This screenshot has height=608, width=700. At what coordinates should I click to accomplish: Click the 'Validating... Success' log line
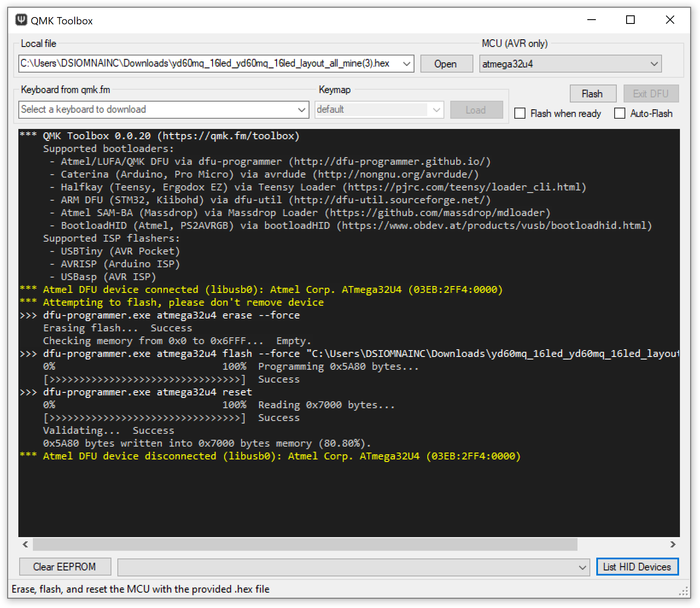108,431
